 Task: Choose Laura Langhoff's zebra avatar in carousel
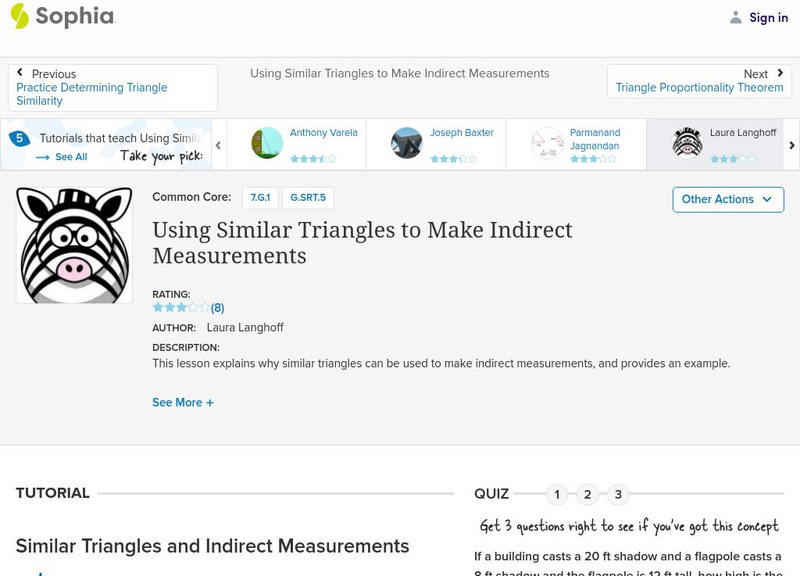(687, 143)
